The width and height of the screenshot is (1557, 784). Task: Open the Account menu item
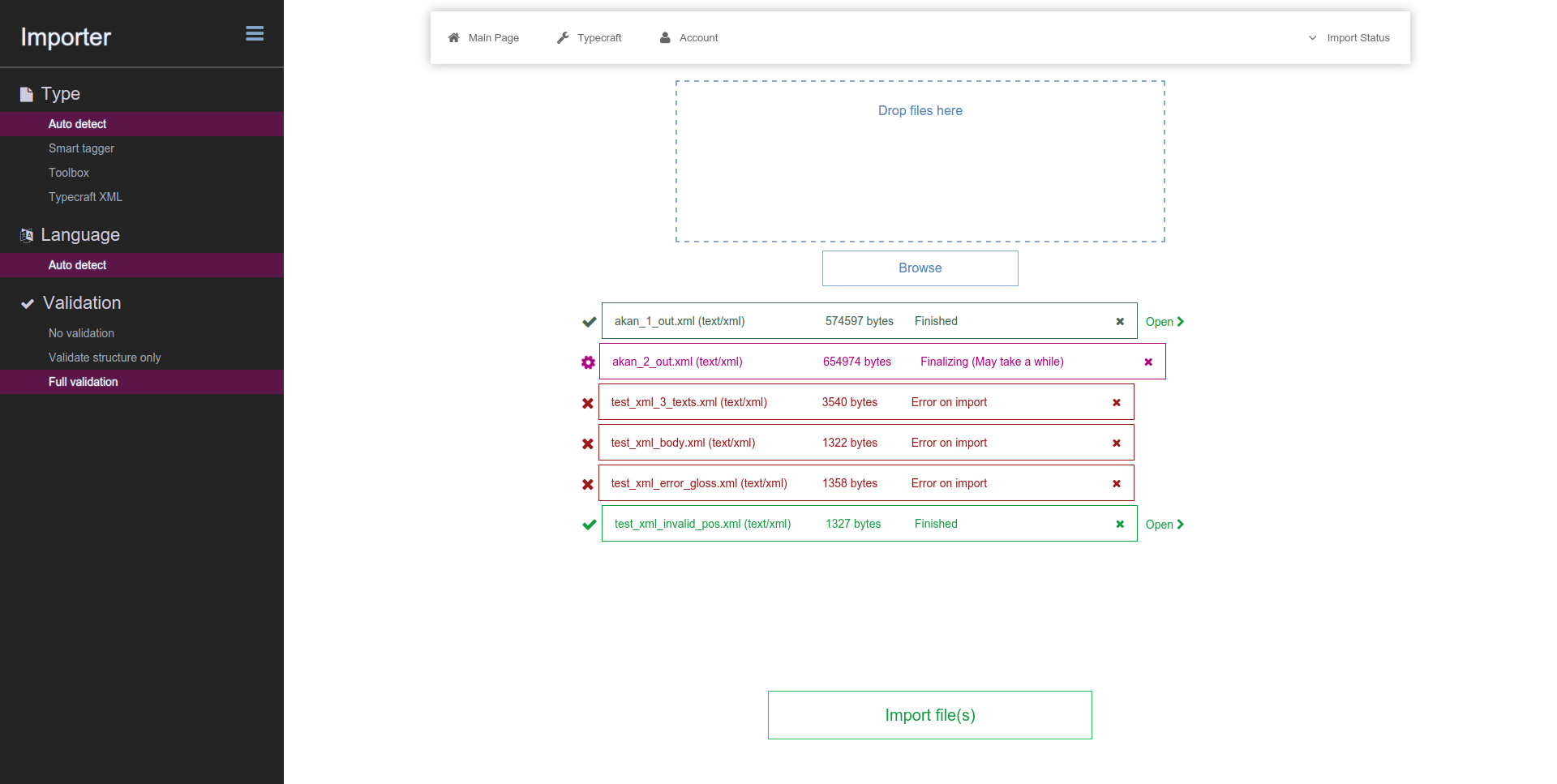tap(689, 37)
